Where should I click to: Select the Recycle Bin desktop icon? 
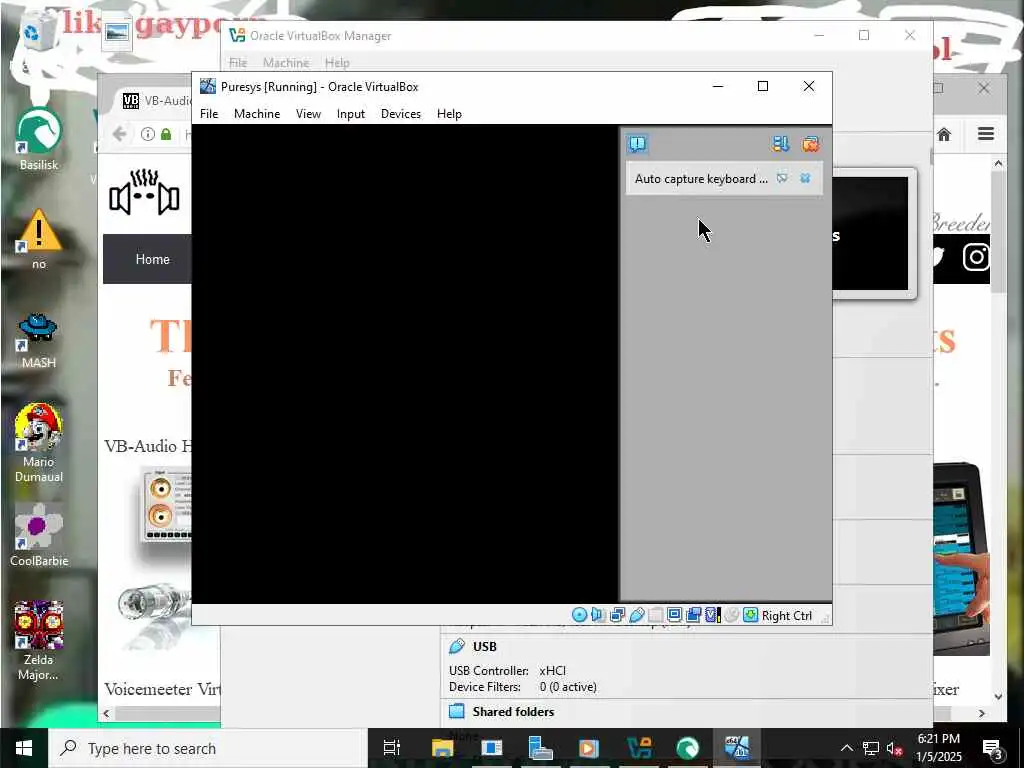[x=37, y=33]
